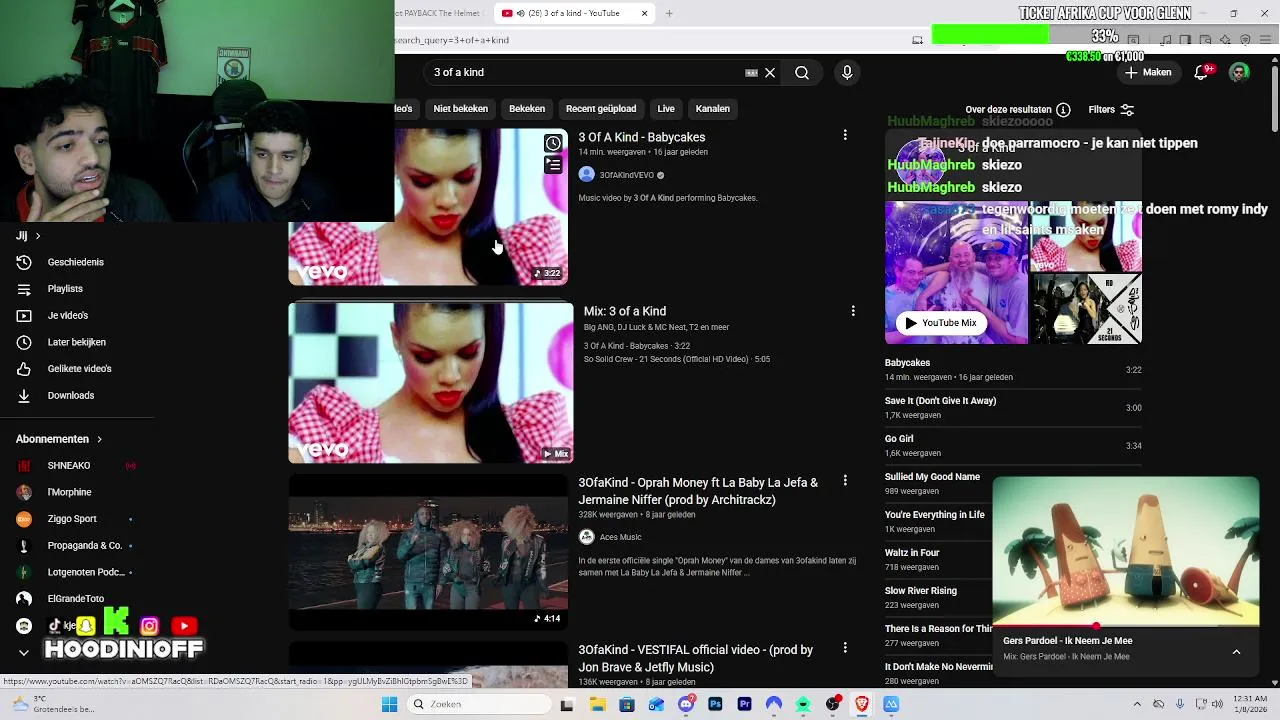
Task: Show more subscriptions with down chevron
Action: 24,652
